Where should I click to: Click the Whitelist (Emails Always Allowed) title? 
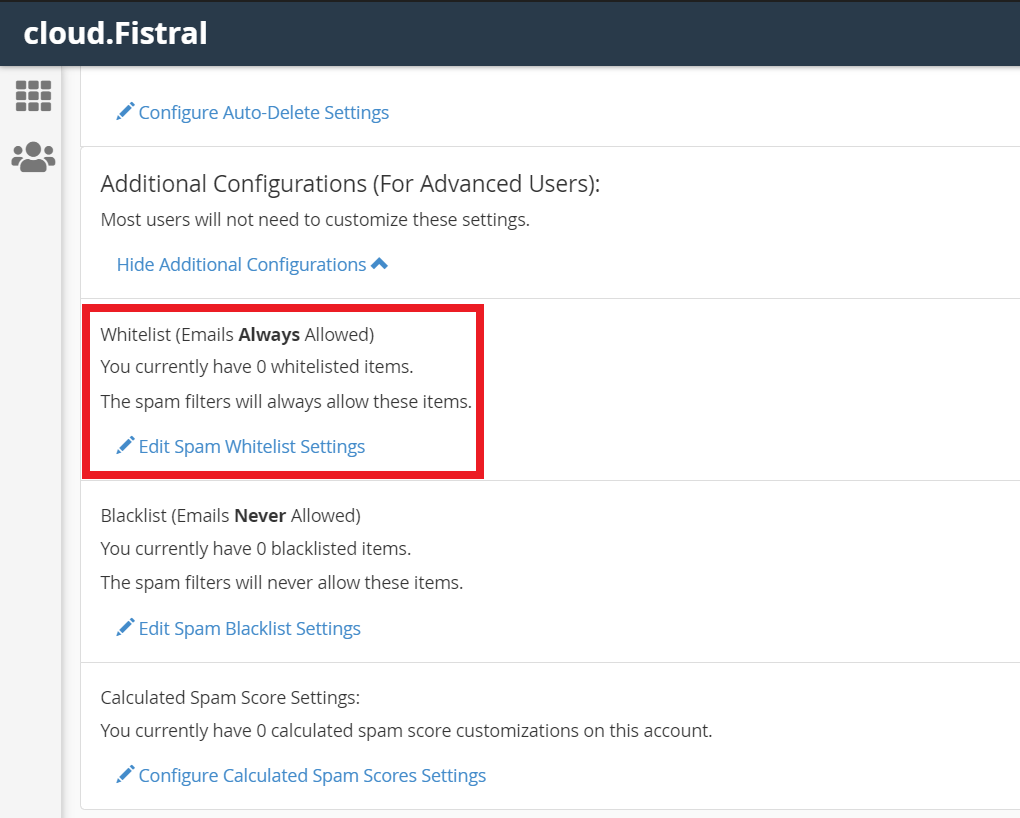[237, 335]
